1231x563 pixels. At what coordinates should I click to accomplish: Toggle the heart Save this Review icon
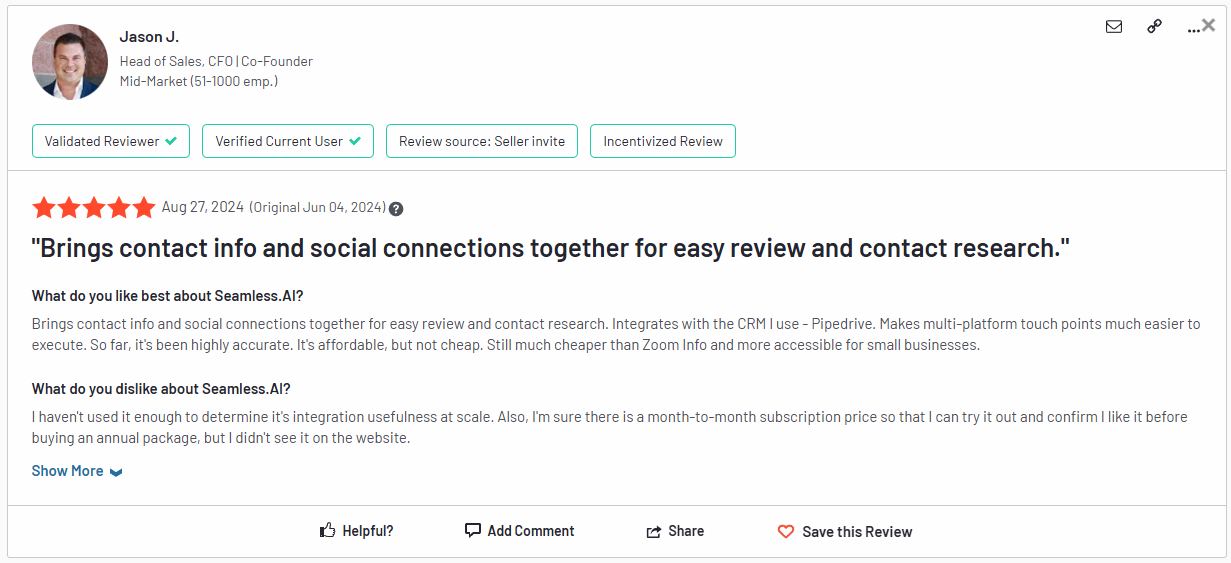[x=786, y=532]
